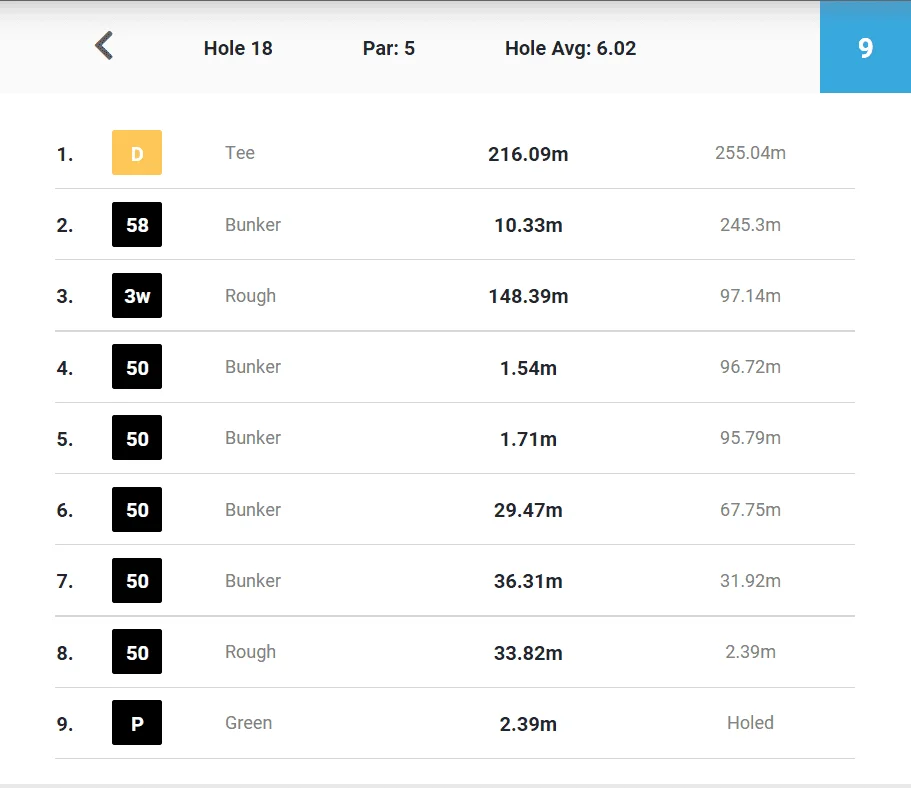This screenshot has width=911, height=788.
Task: Click the Holed result text
Action: tap(750, 723)
